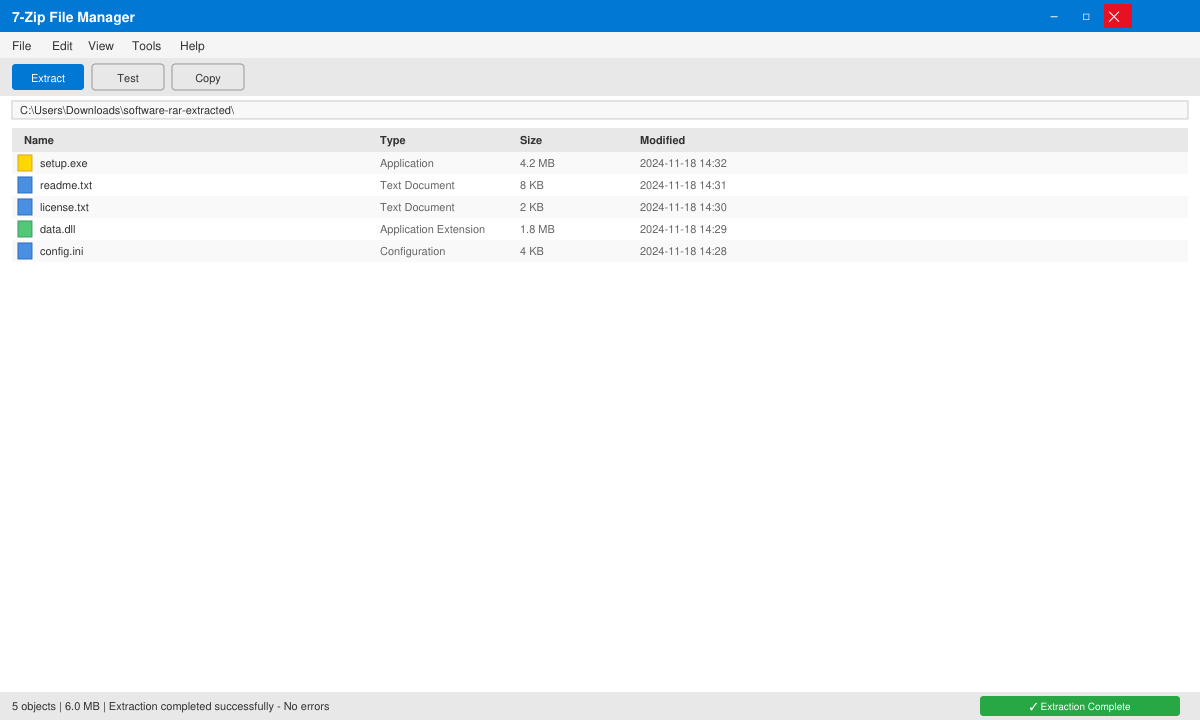The height and width of the screenshot is (720, 1200).
Task: Open the File menu
Action: (x=22, y=46)
